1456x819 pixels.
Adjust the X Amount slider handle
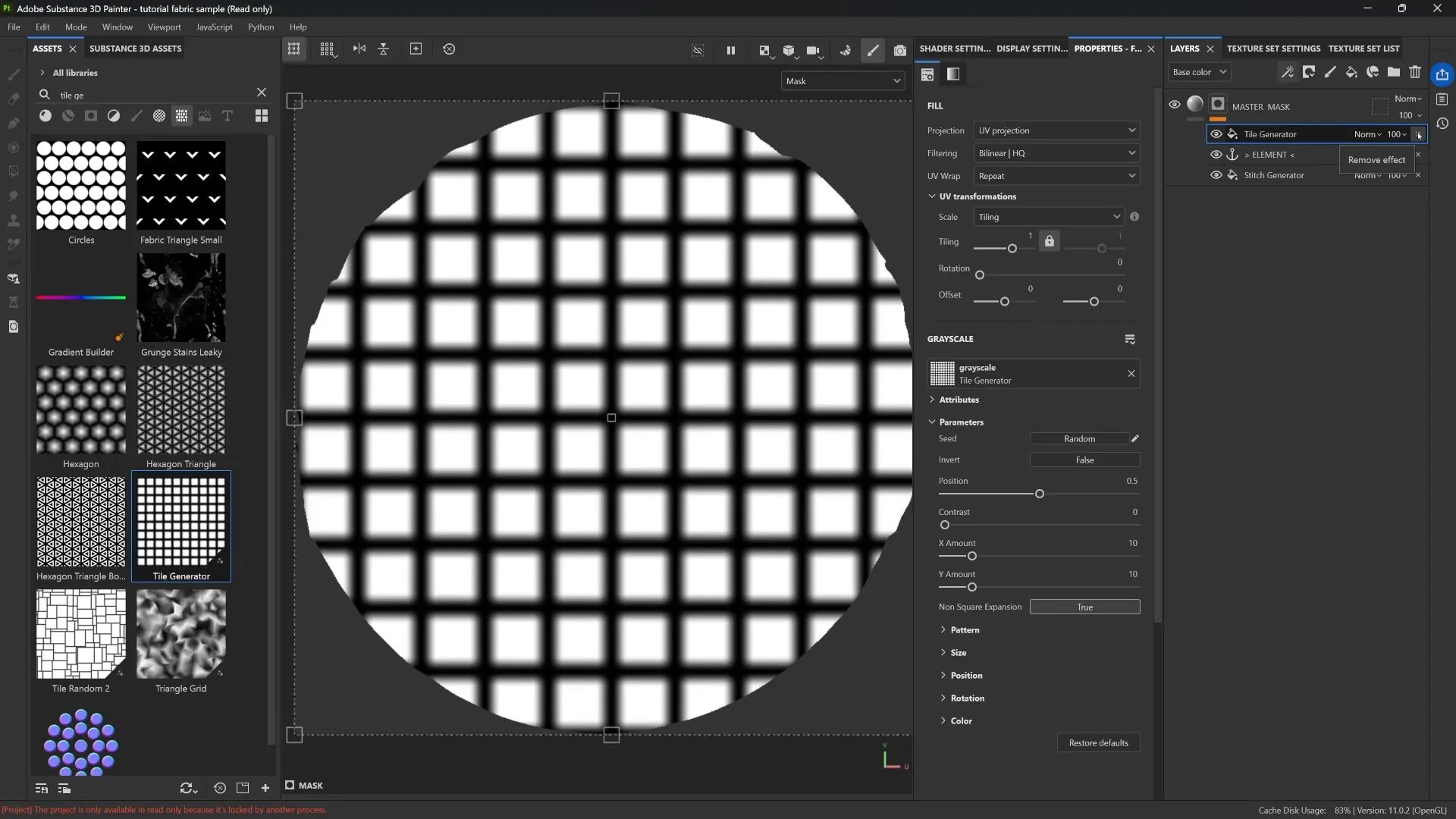tap(971, 557)
